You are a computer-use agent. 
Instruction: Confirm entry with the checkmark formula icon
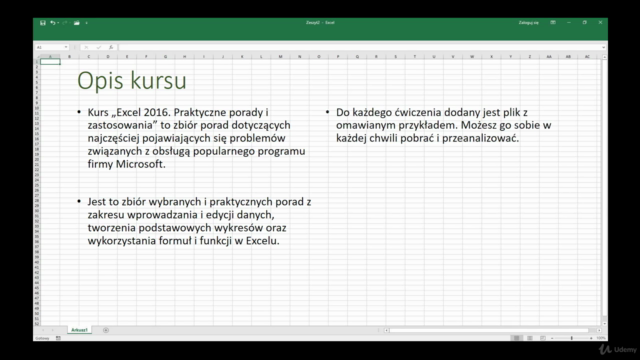point(98,47)
